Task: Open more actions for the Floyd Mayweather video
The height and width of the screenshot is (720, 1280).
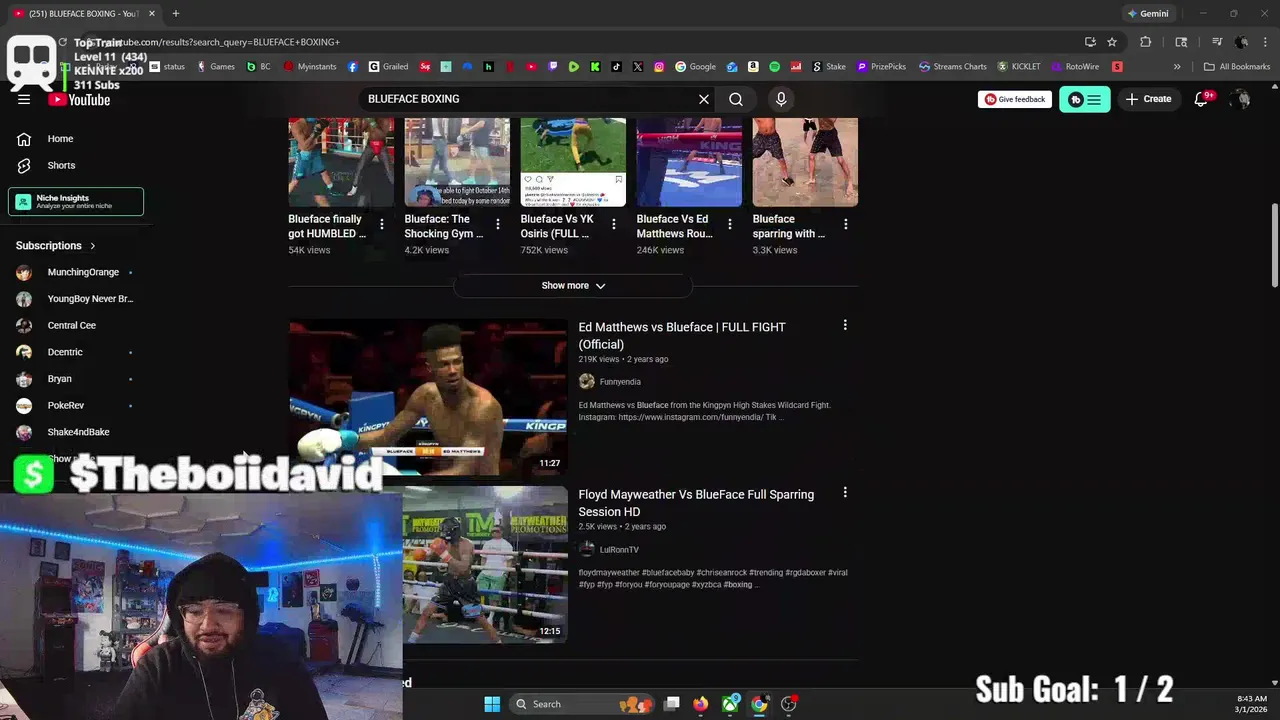Action: click(x=845, y=493)
